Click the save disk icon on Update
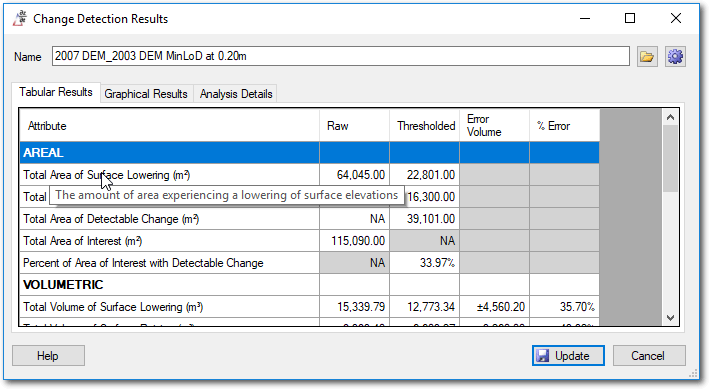711x391 pixels. click(x=542, y=356)
